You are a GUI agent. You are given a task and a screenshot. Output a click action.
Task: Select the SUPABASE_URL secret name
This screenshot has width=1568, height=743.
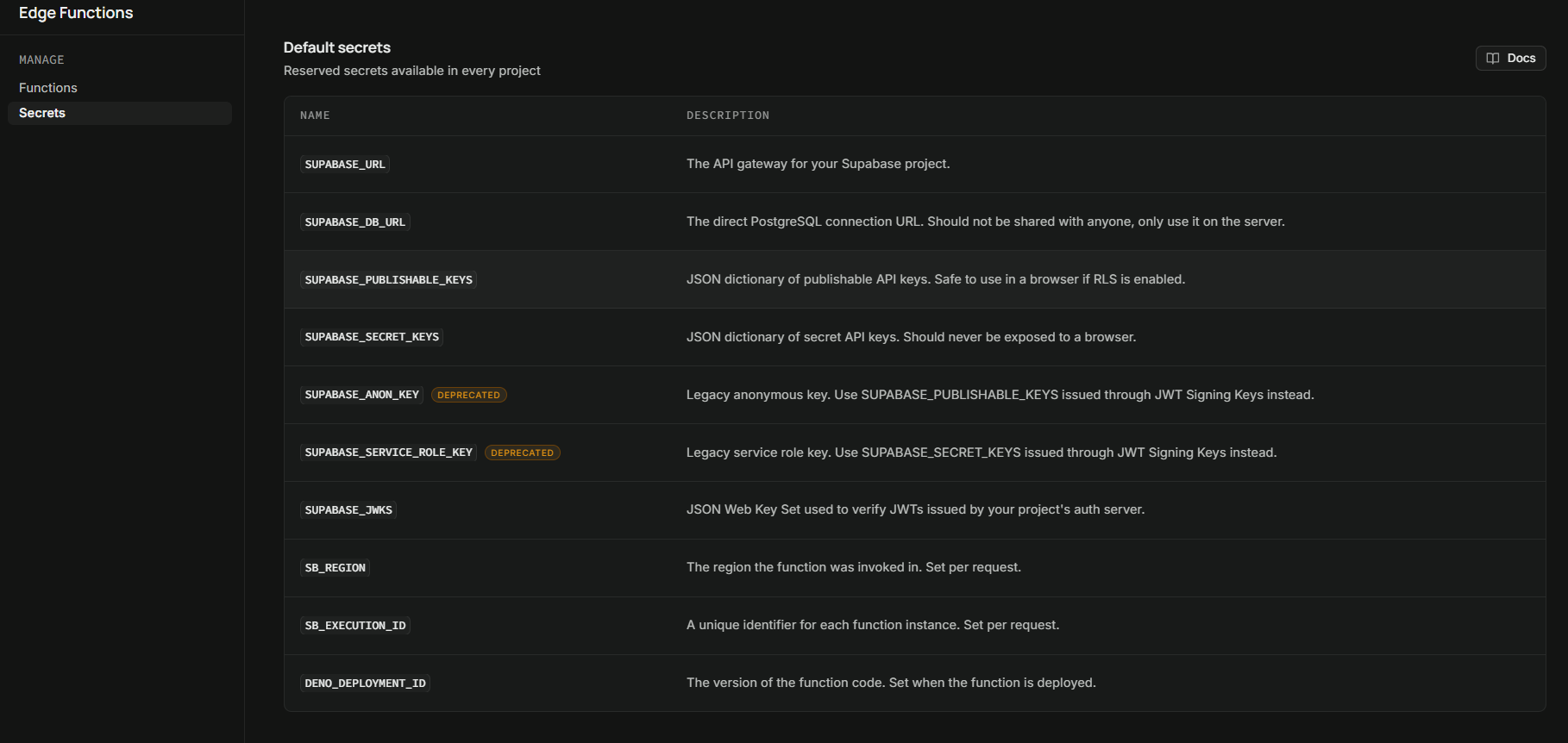(345, 165)
